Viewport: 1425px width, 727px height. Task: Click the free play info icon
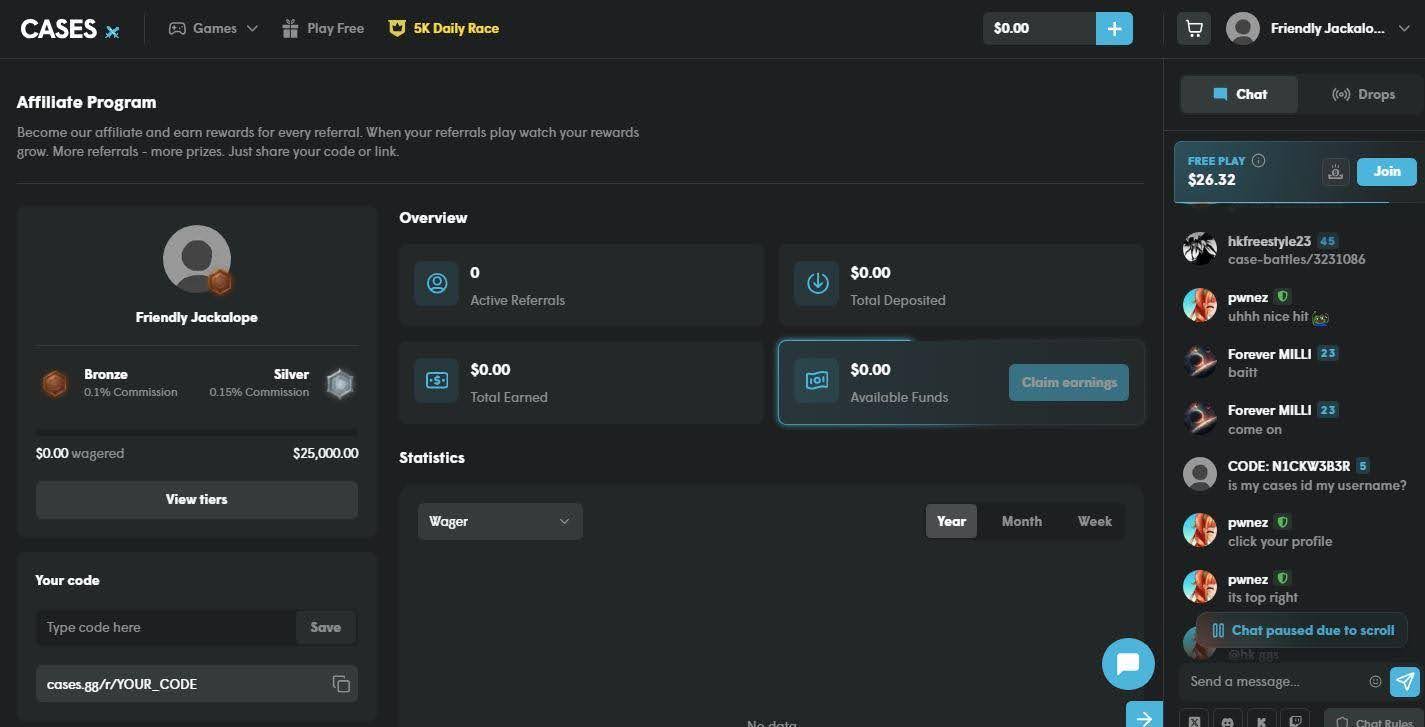click(1258, 160)
